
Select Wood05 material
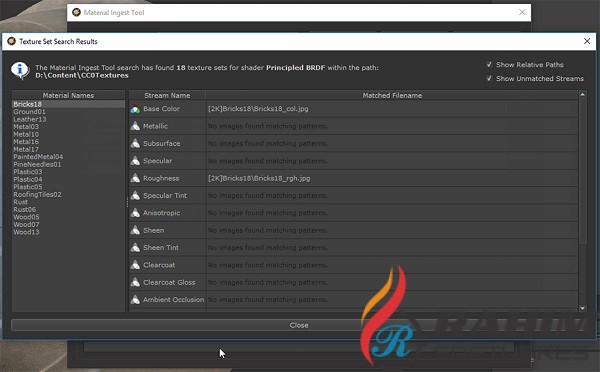pos(26,217)
